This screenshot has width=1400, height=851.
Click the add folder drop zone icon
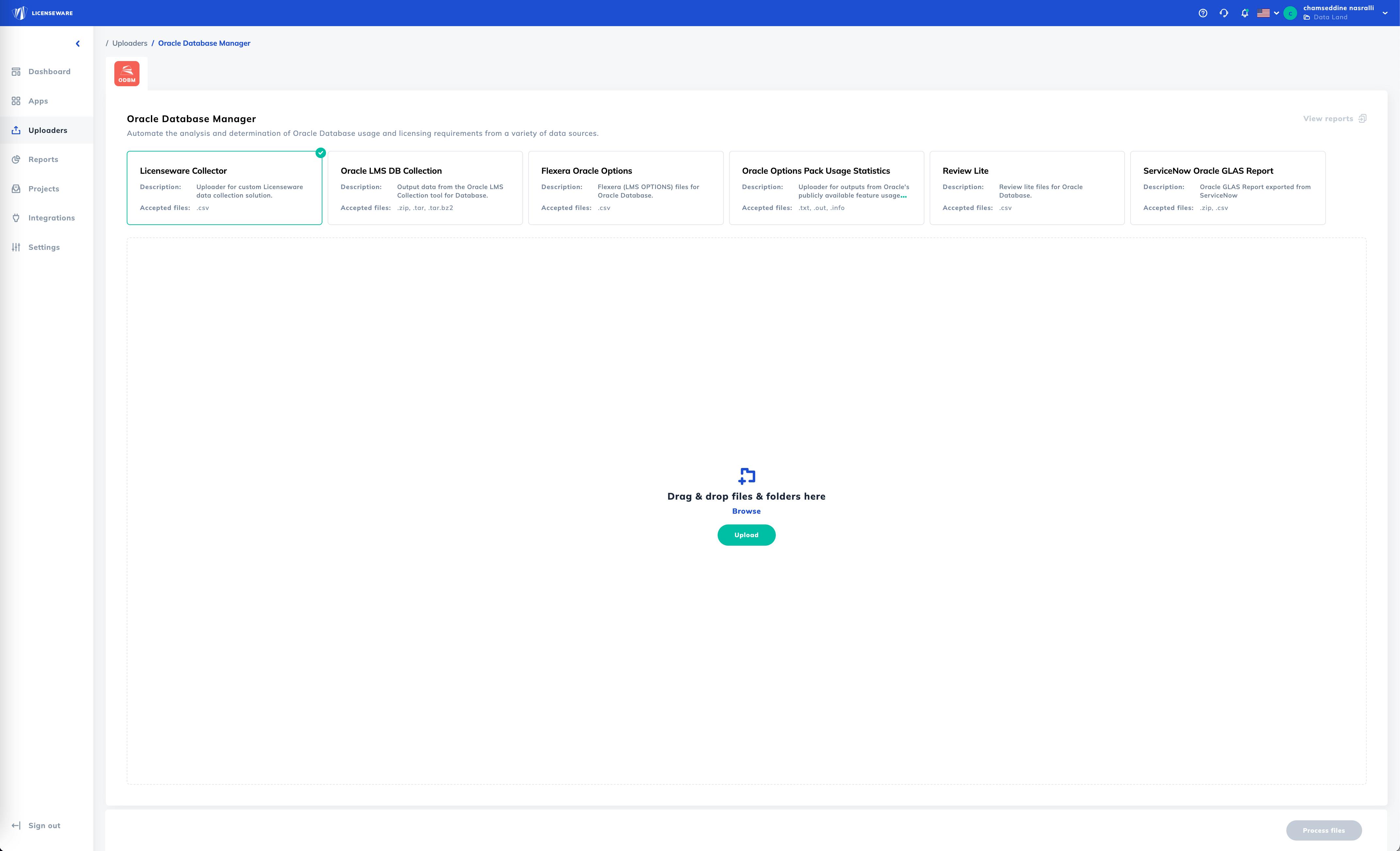747,476
